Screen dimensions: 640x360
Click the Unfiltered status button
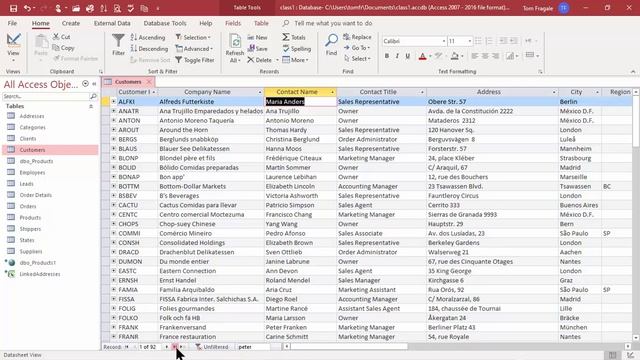[212, 347]
